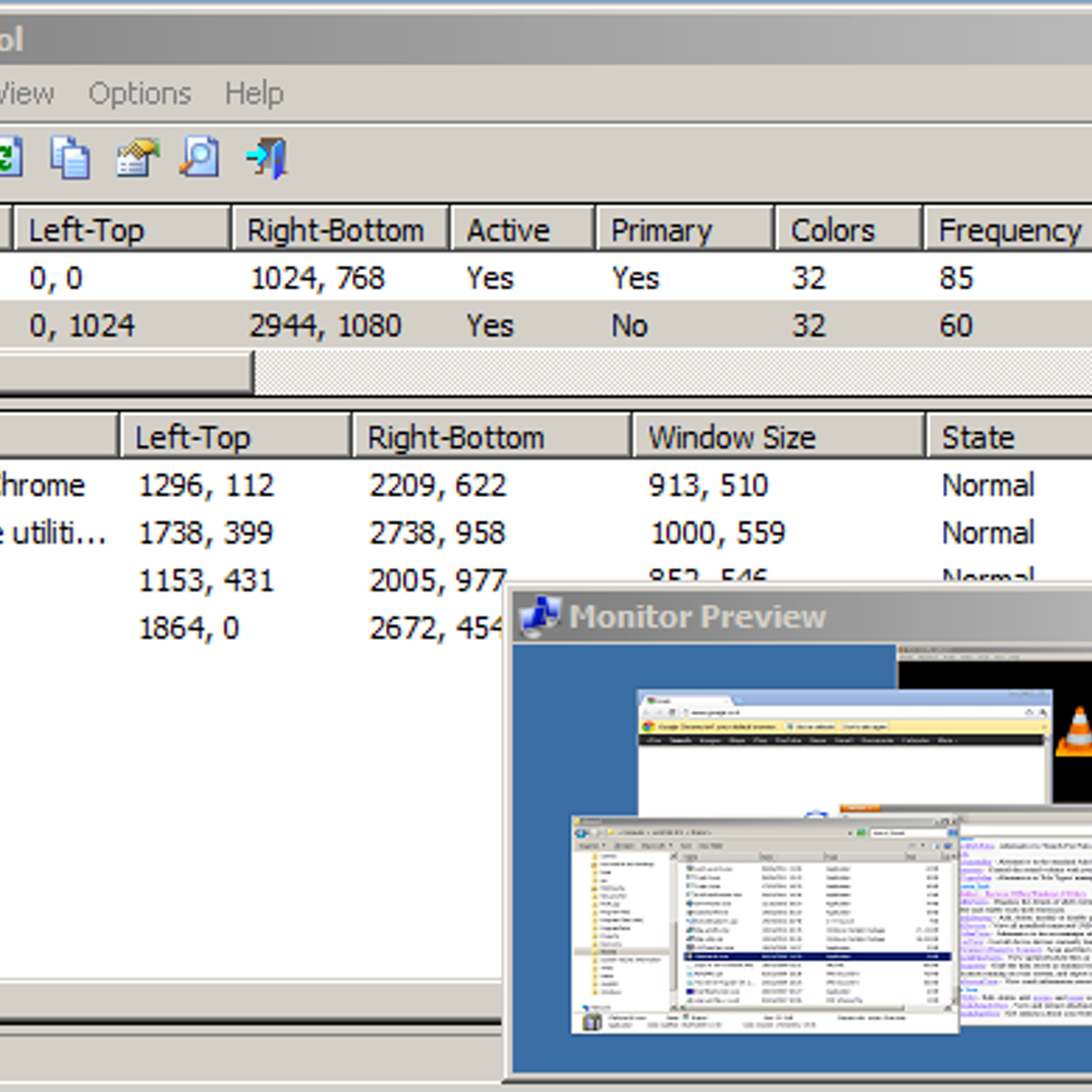Image resolution: width=1092 pixels, height=1092 pixels.
Task: Click Normal state in the 913, 510 row
Action: click(988, 485)
